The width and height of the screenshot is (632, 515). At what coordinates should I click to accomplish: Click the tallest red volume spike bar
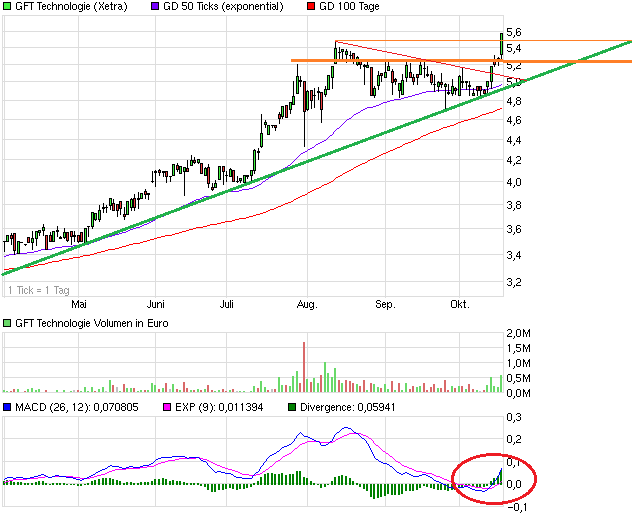(304, 367)
